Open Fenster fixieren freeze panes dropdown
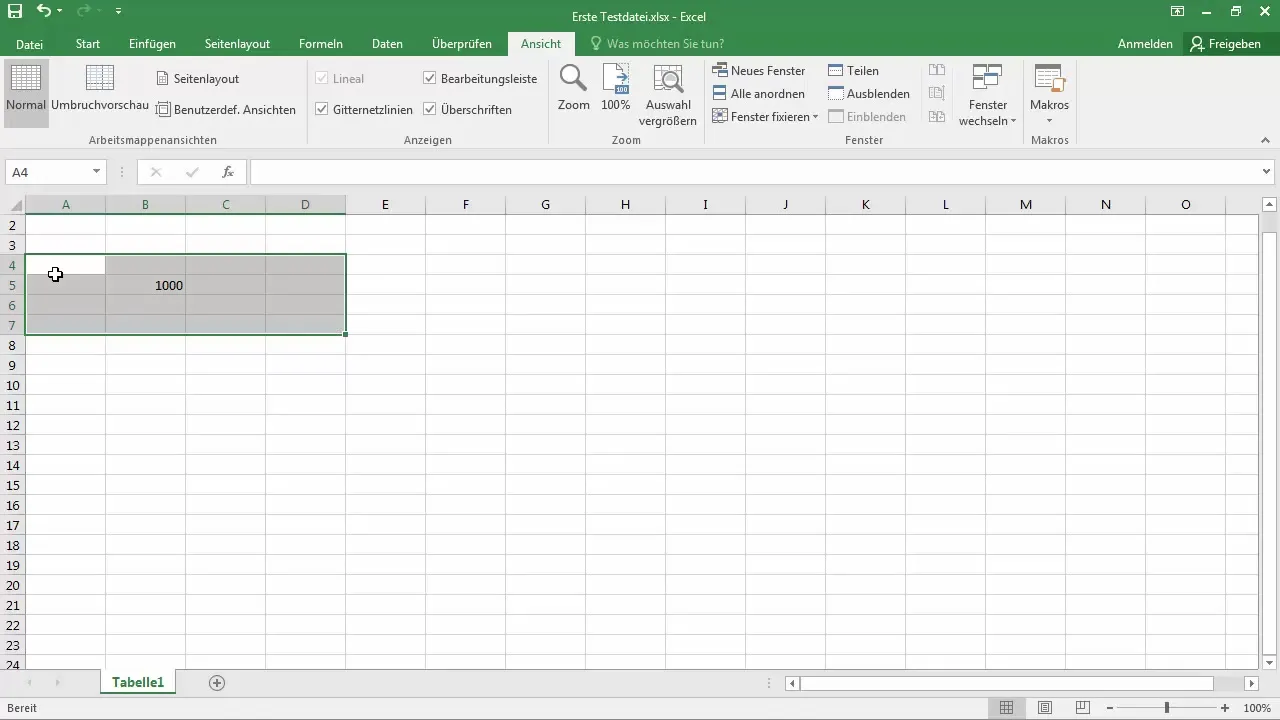Viewport: 1280px width, 720px height. pyautogui.click(x=766, y=117)
